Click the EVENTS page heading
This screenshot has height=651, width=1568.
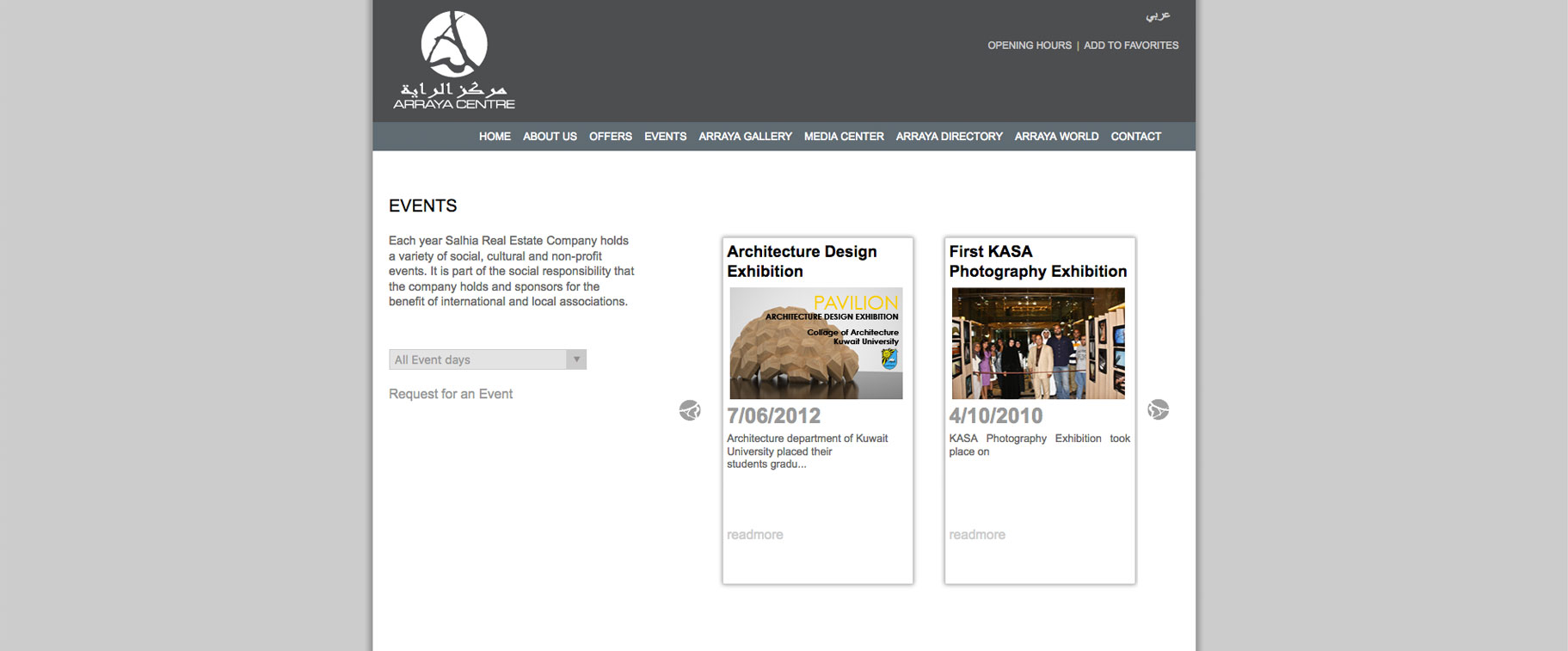[423, 206]
